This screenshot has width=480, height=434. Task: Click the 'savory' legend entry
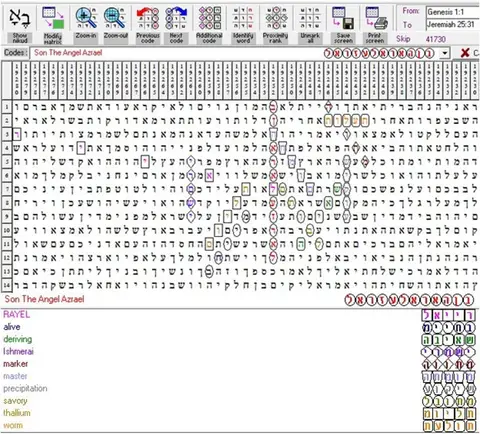click(x=15, y=401)
